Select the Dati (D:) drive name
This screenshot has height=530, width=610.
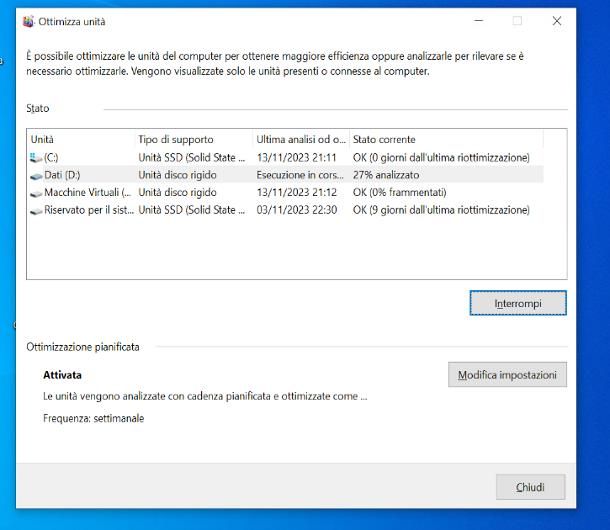[x=62, y=175]
